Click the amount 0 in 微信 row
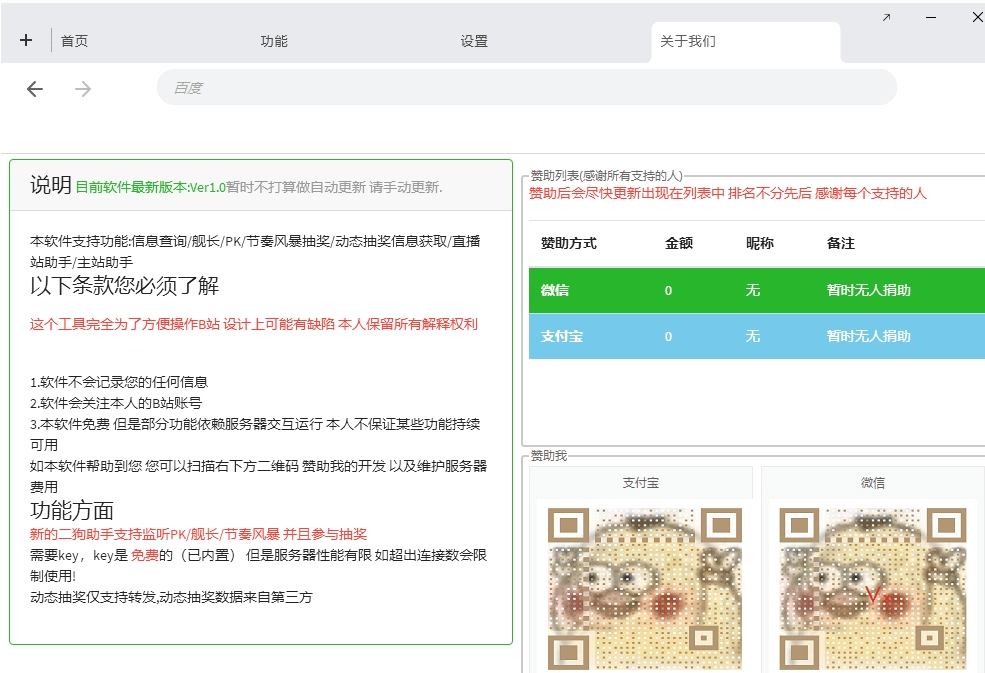The image size is (985, 673). click(668, 291)
